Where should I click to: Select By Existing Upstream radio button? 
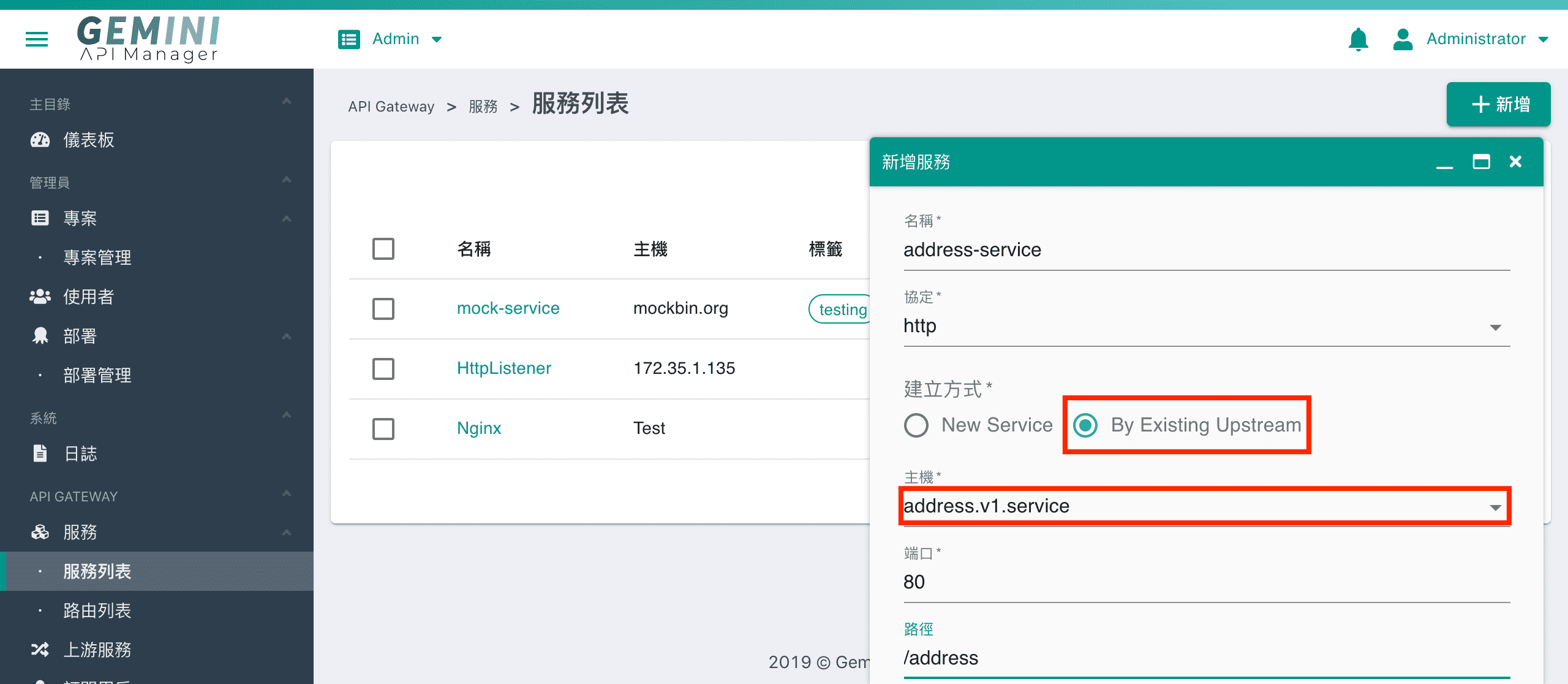click(1085, 425)
